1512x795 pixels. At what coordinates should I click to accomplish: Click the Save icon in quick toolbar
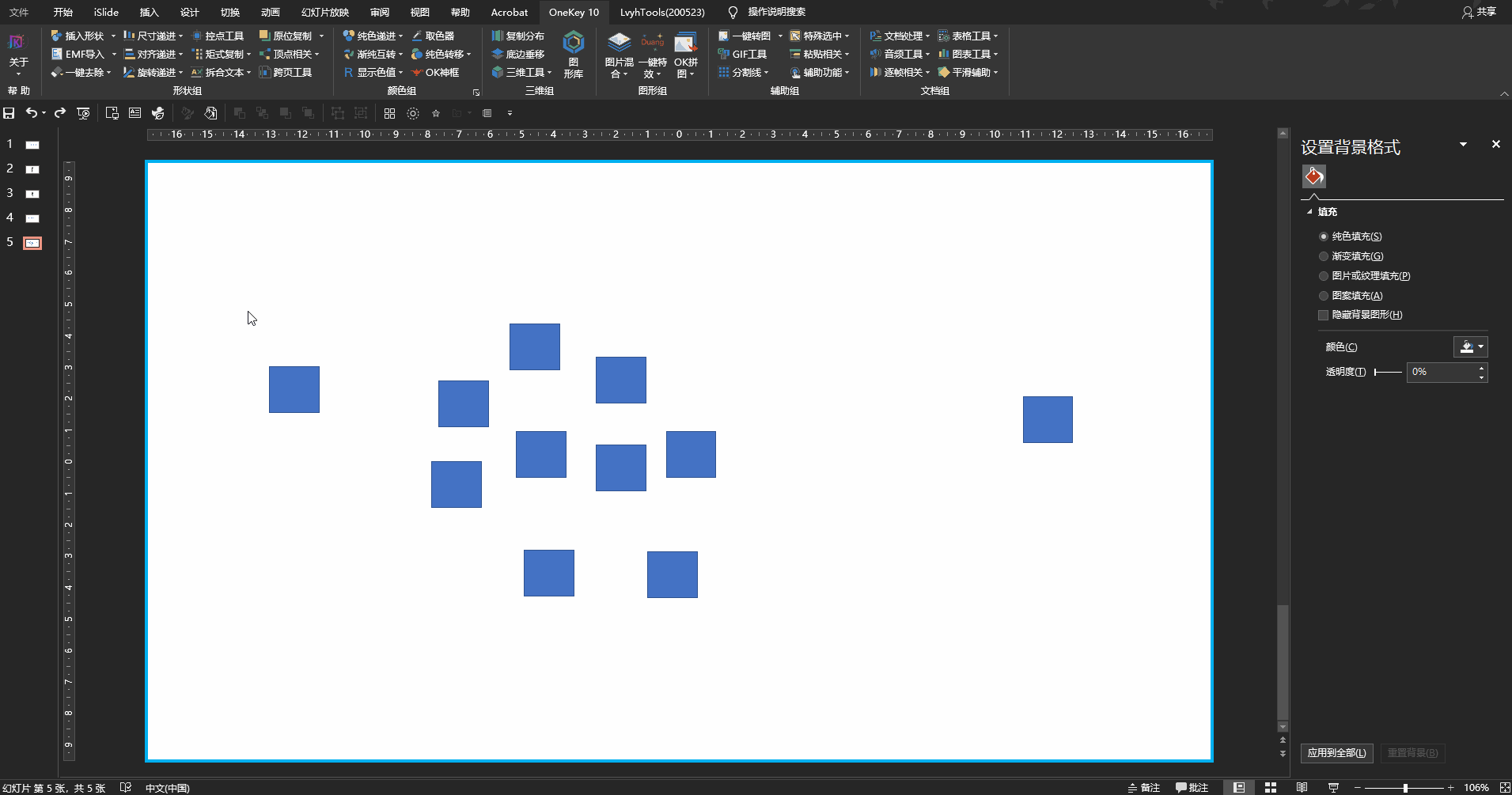(x=9, y=113)
